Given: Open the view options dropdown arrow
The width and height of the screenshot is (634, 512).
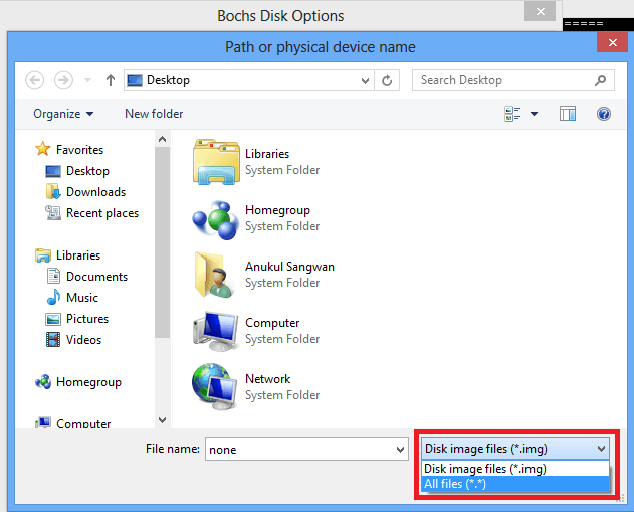Looking at the screenshot, I should point(534,114).
